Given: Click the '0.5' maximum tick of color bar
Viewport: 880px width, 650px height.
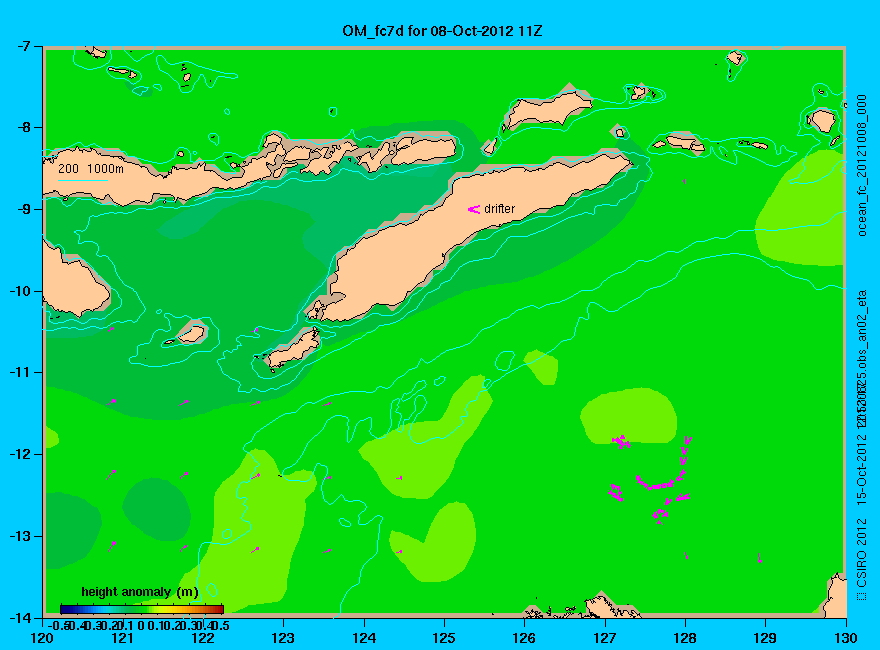Looking at the screenshot, I should click(222, 625).
